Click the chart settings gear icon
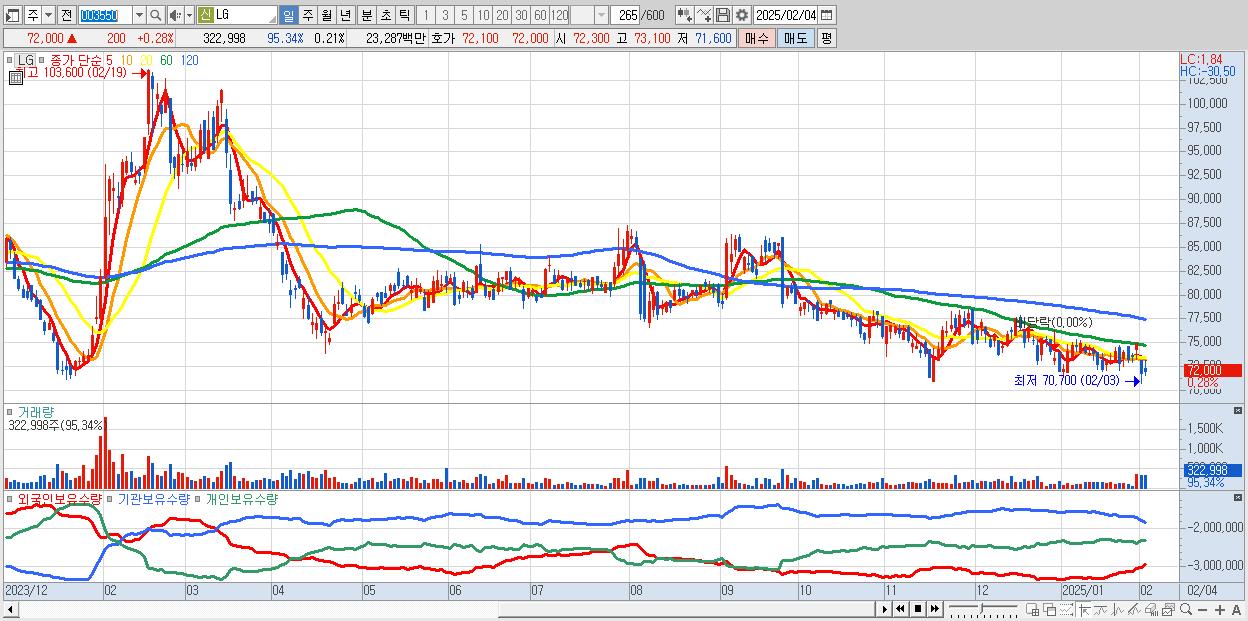1248x621 pixels. tap(742, 15)
